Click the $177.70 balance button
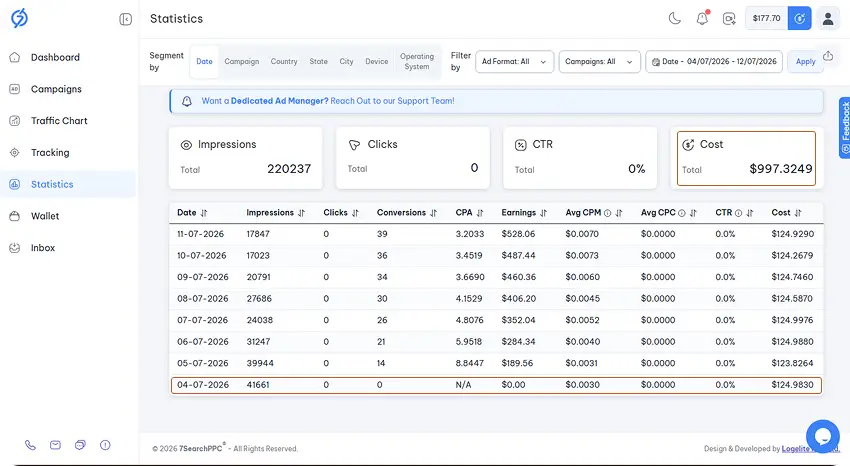 [767, 18]
